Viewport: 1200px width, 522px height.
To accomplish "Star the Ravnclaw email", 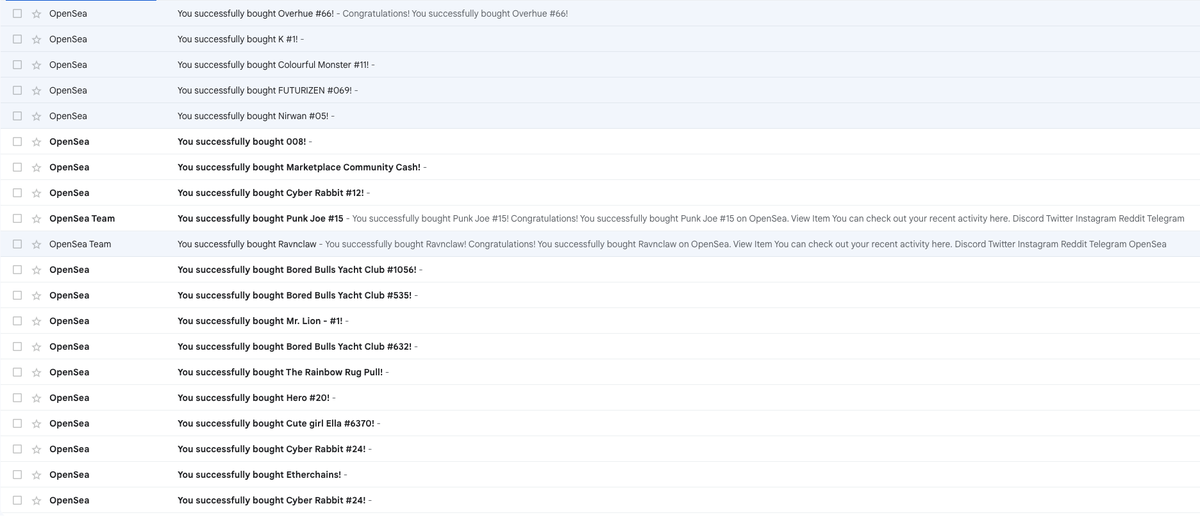I will [37, 244].
